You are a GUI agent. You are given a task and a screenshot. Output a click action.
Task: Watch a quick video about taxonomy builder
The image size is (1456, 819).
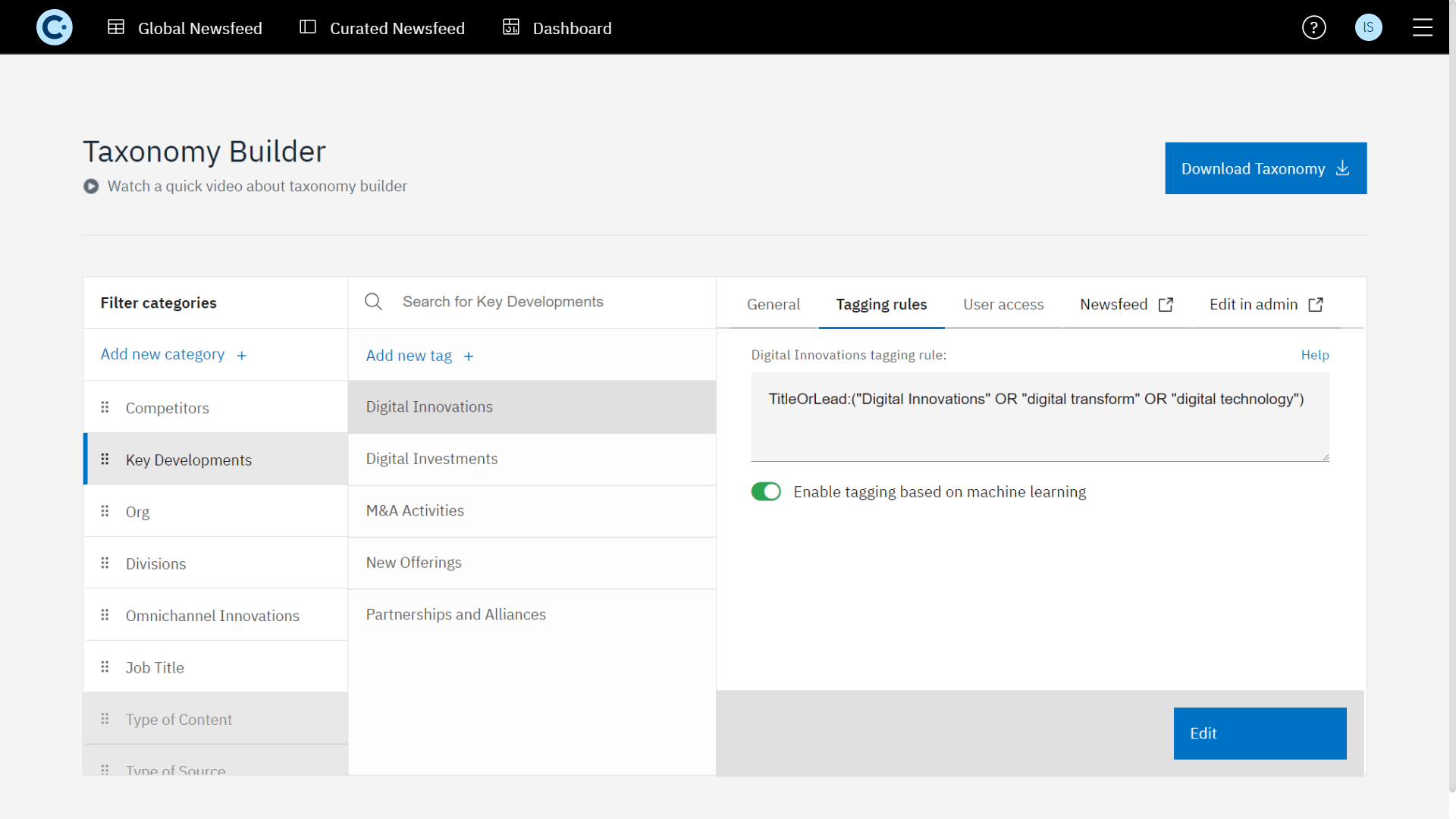click(x=257, y=187)
